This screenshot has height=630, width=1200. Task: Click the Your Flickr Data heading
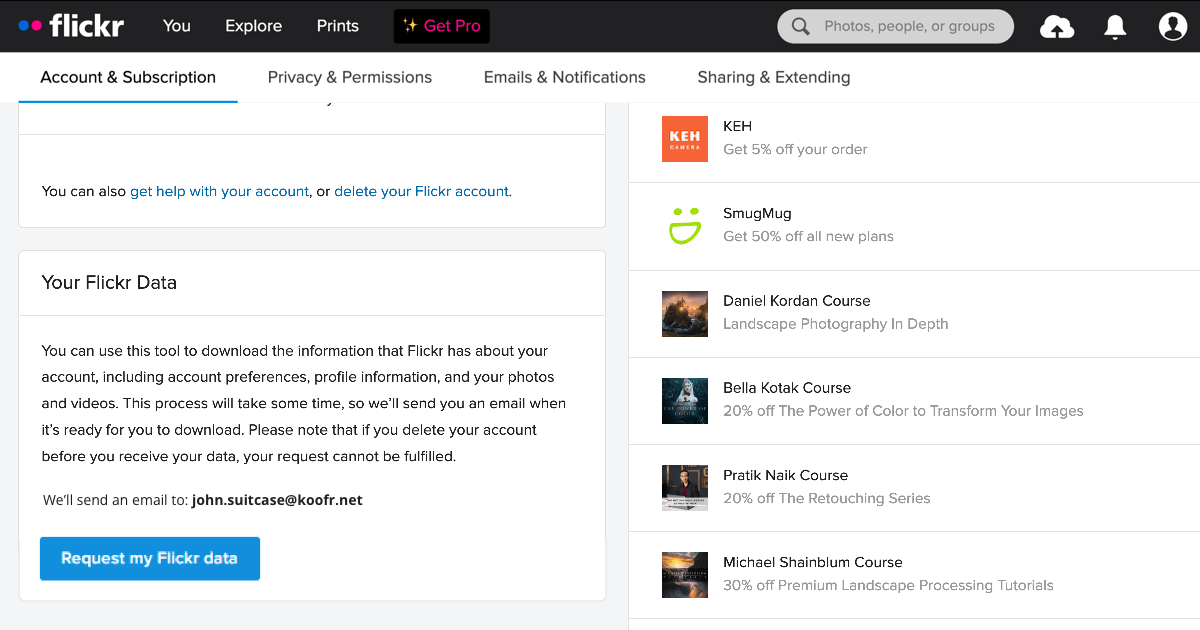[x=109, y=282]
